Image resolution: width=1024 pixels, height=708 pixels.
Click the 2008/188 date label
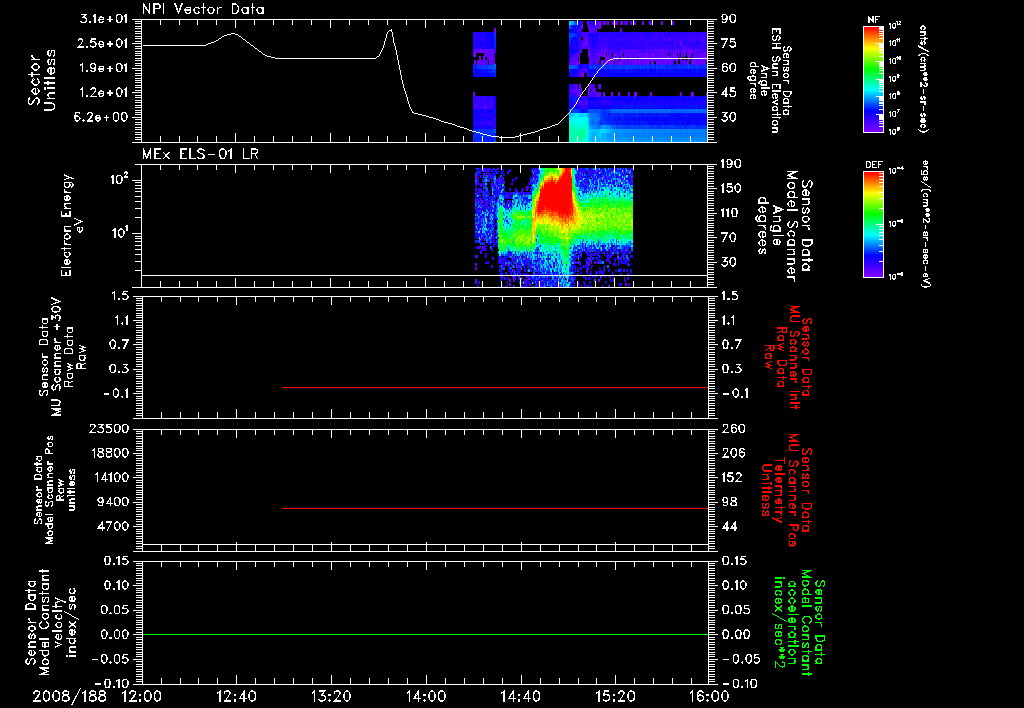click(69, 696)
